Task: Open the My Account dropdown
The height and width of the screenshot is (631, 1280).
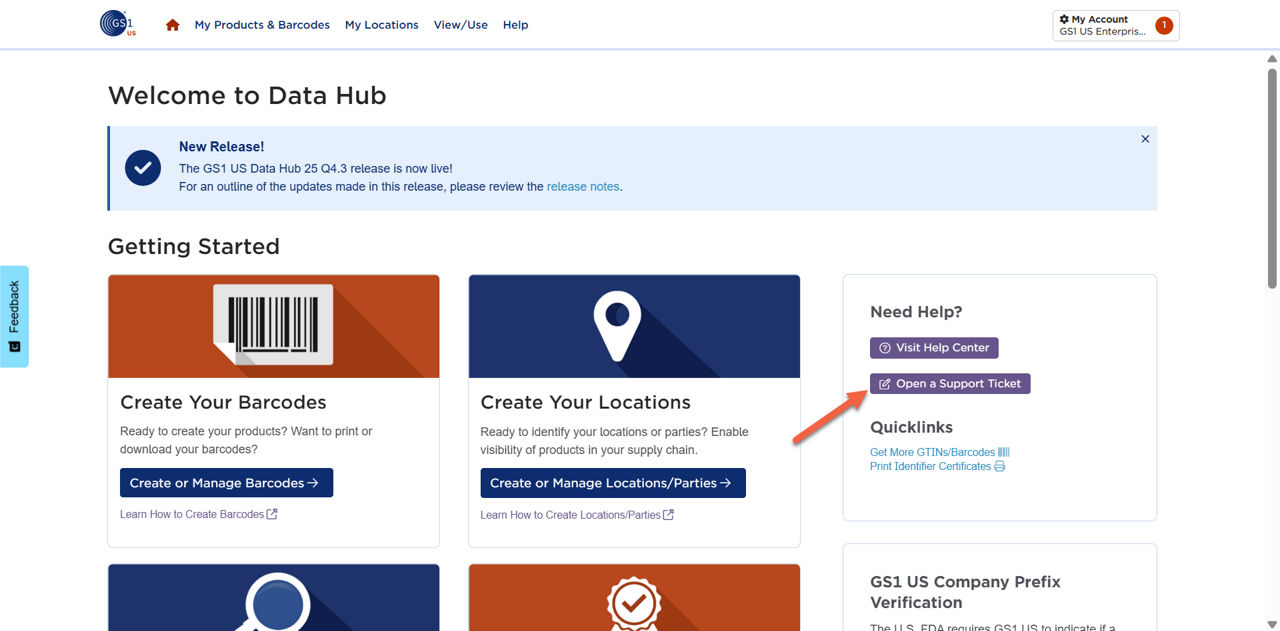Action: click(x=1102, y=25)
